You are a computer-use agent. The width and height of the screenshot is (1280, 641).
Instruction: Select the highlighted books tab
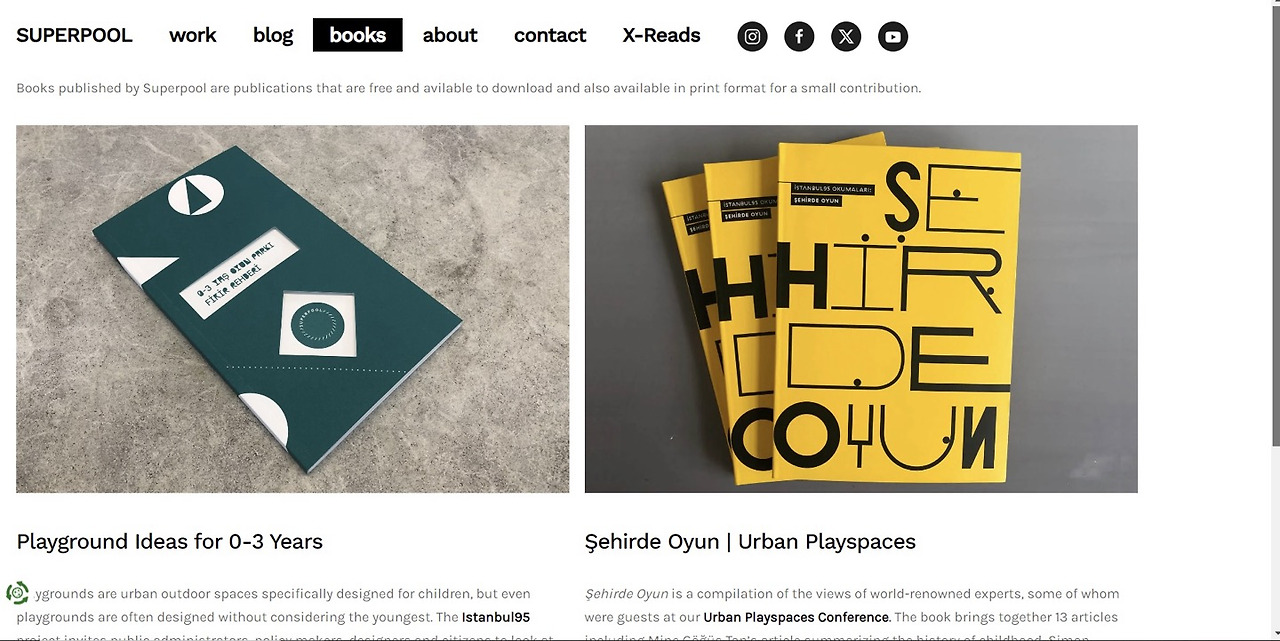coord(358,35)
